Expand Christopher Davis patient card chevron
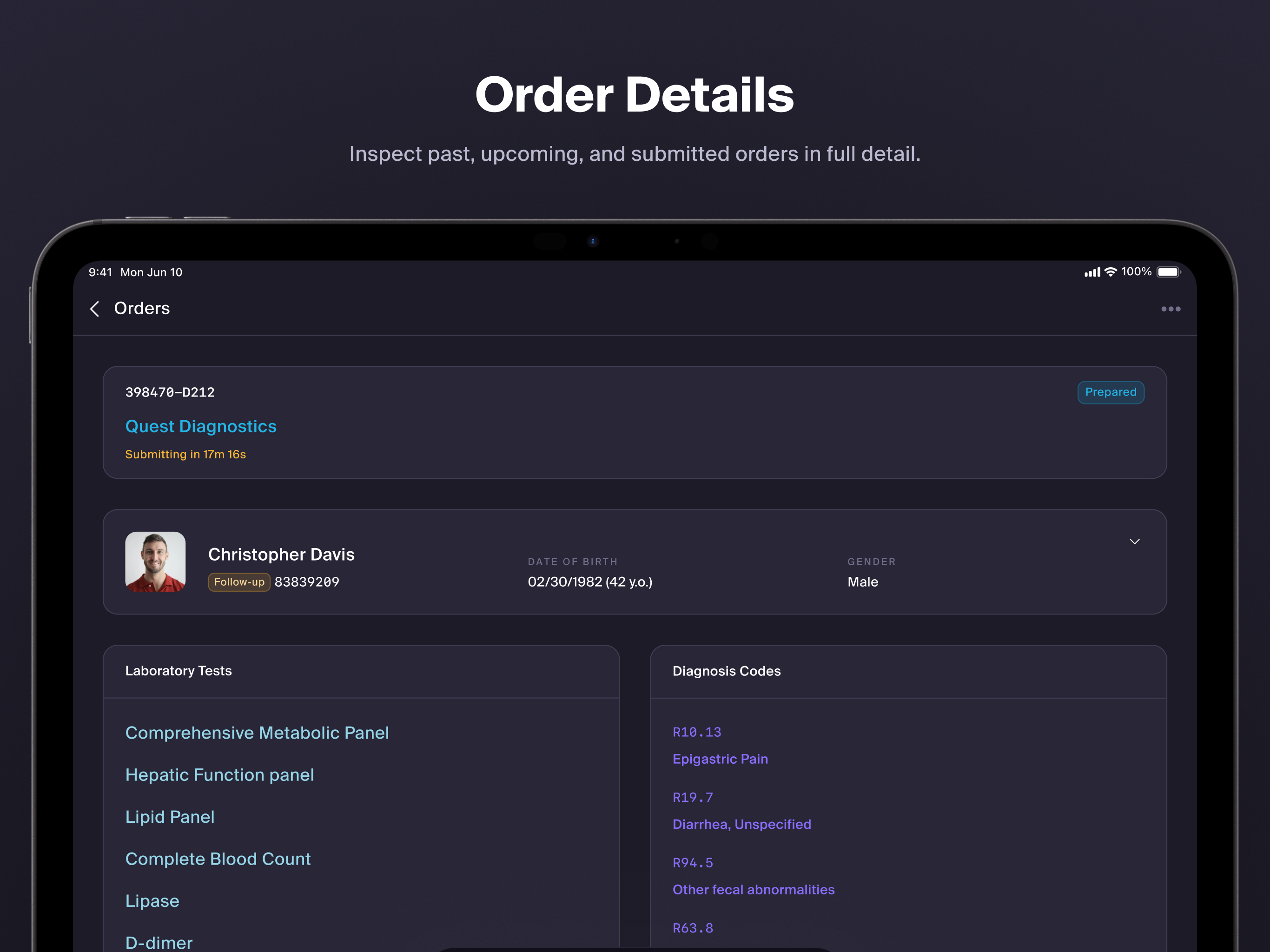Viewport: 1270px width, 952px height. click(x=1135, y=542)
